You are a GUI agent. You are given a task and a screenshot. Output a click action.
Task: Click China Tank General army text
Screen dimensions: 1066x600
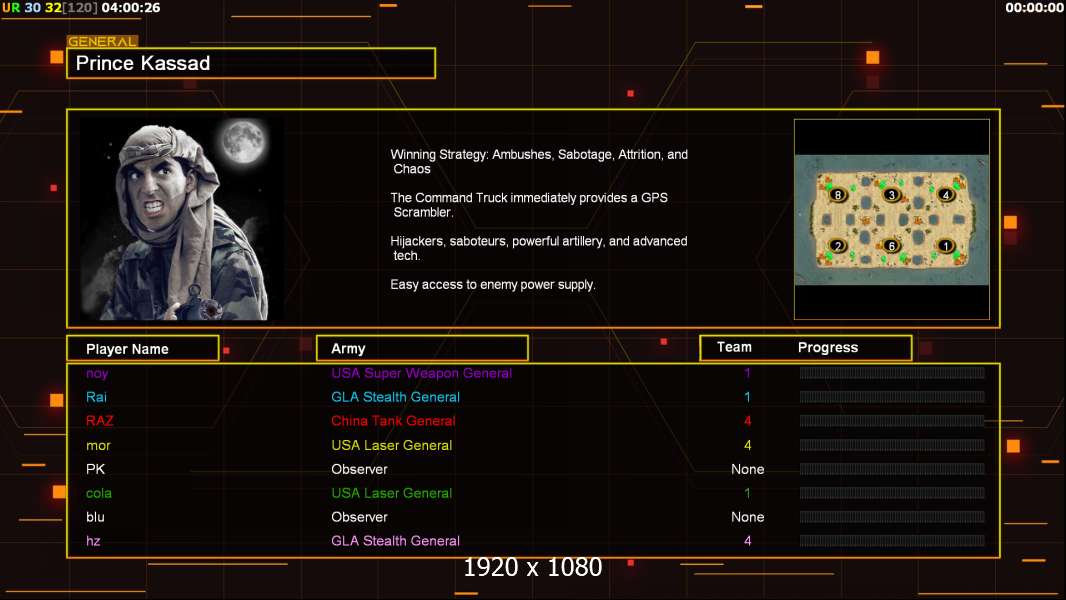(x=393, y=421)
